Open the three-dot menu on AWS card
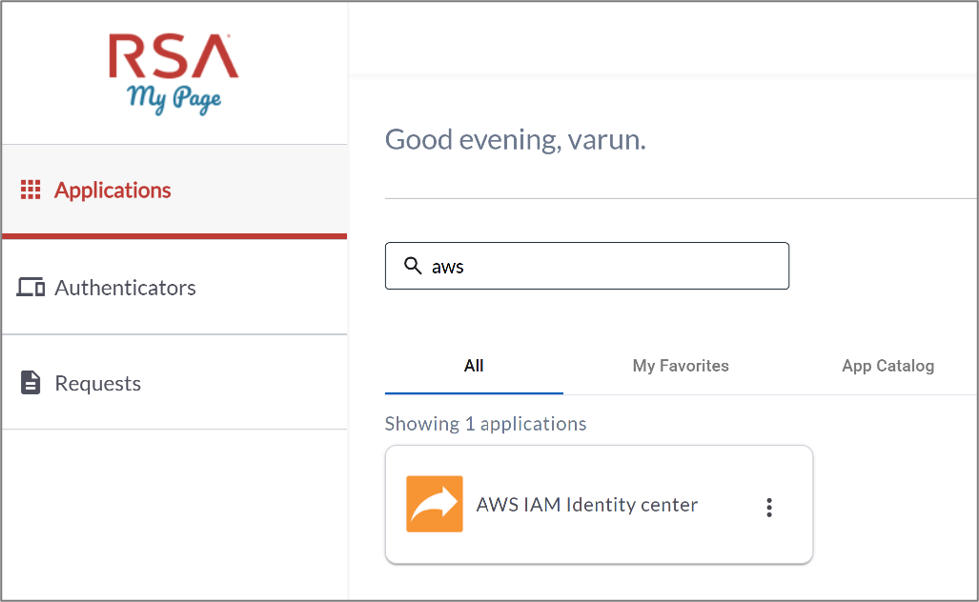Viewport: 979px width, 602px height. point(769,507)
